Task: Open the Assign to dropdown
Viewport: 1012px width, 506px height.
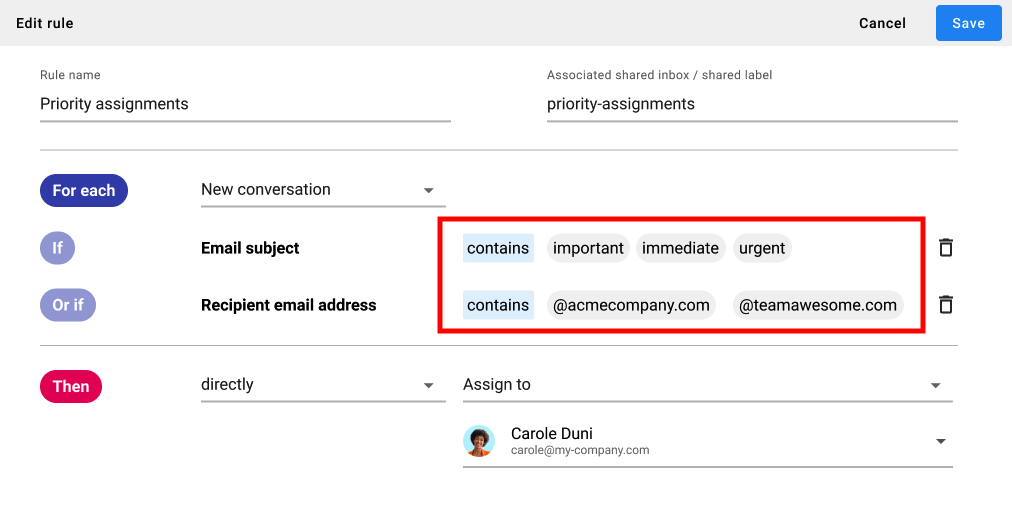Action: point(707,385)
